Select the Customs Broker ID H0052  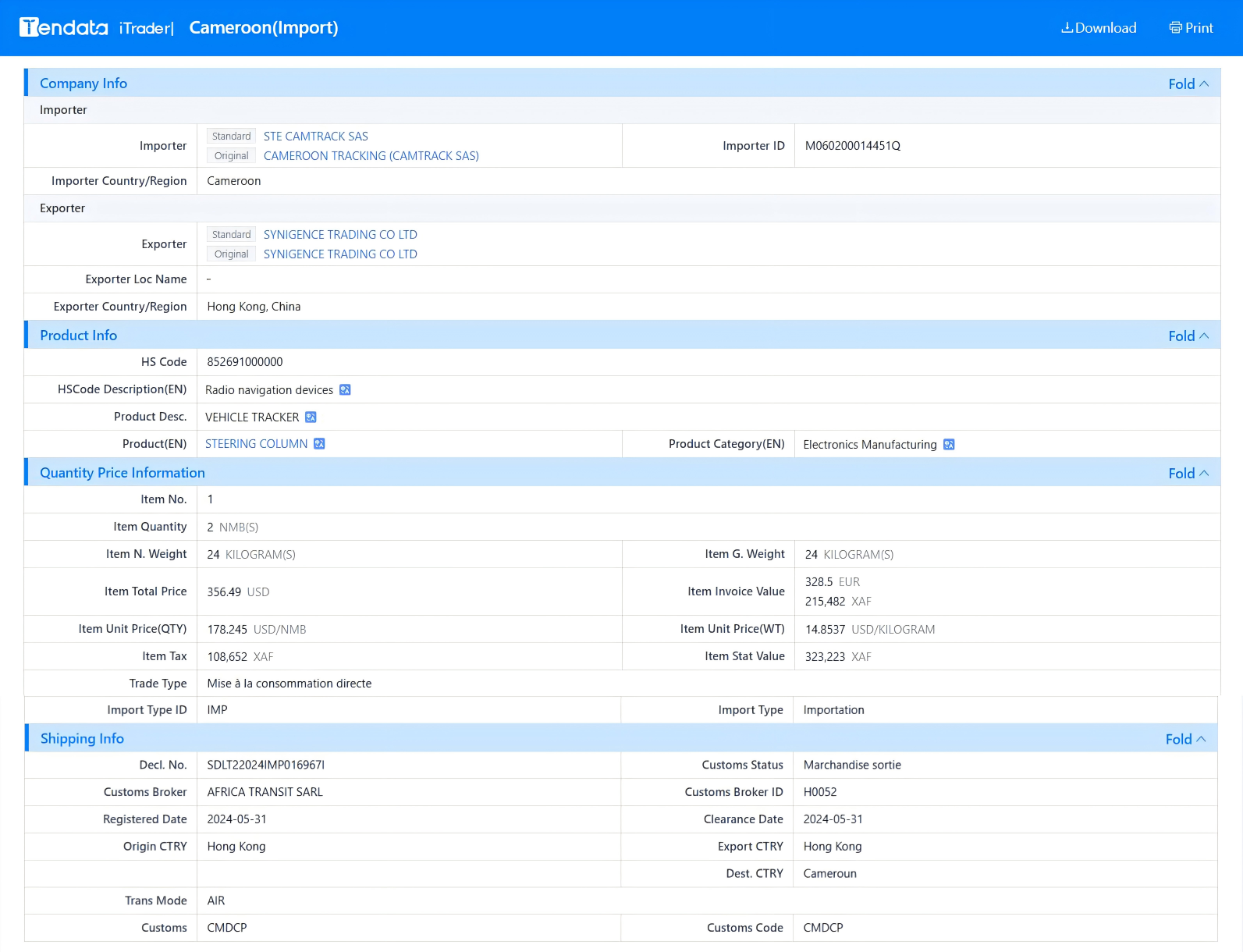point(820,791)
